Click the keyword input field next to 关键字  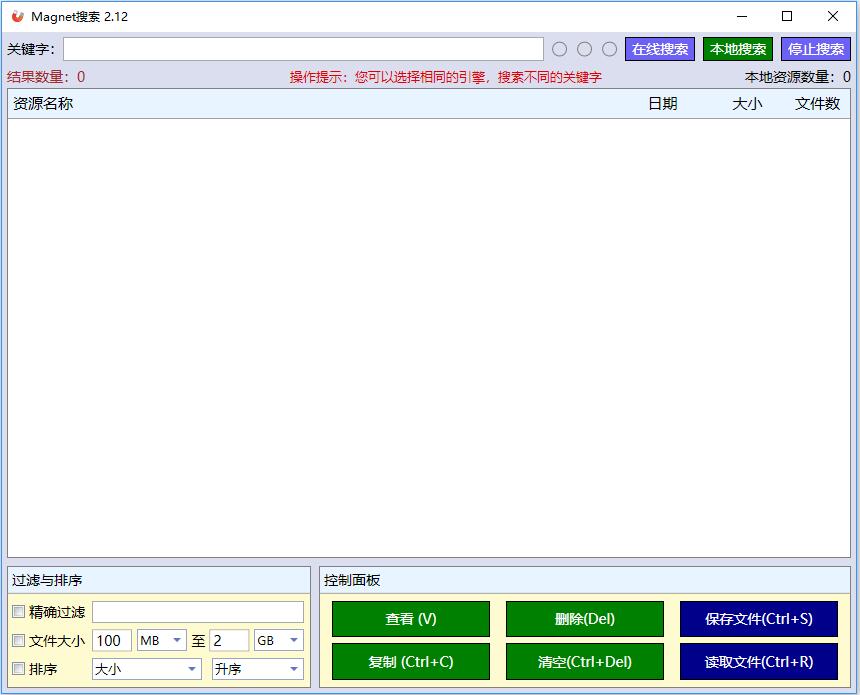pyautogui.click(x=300, y=48)
